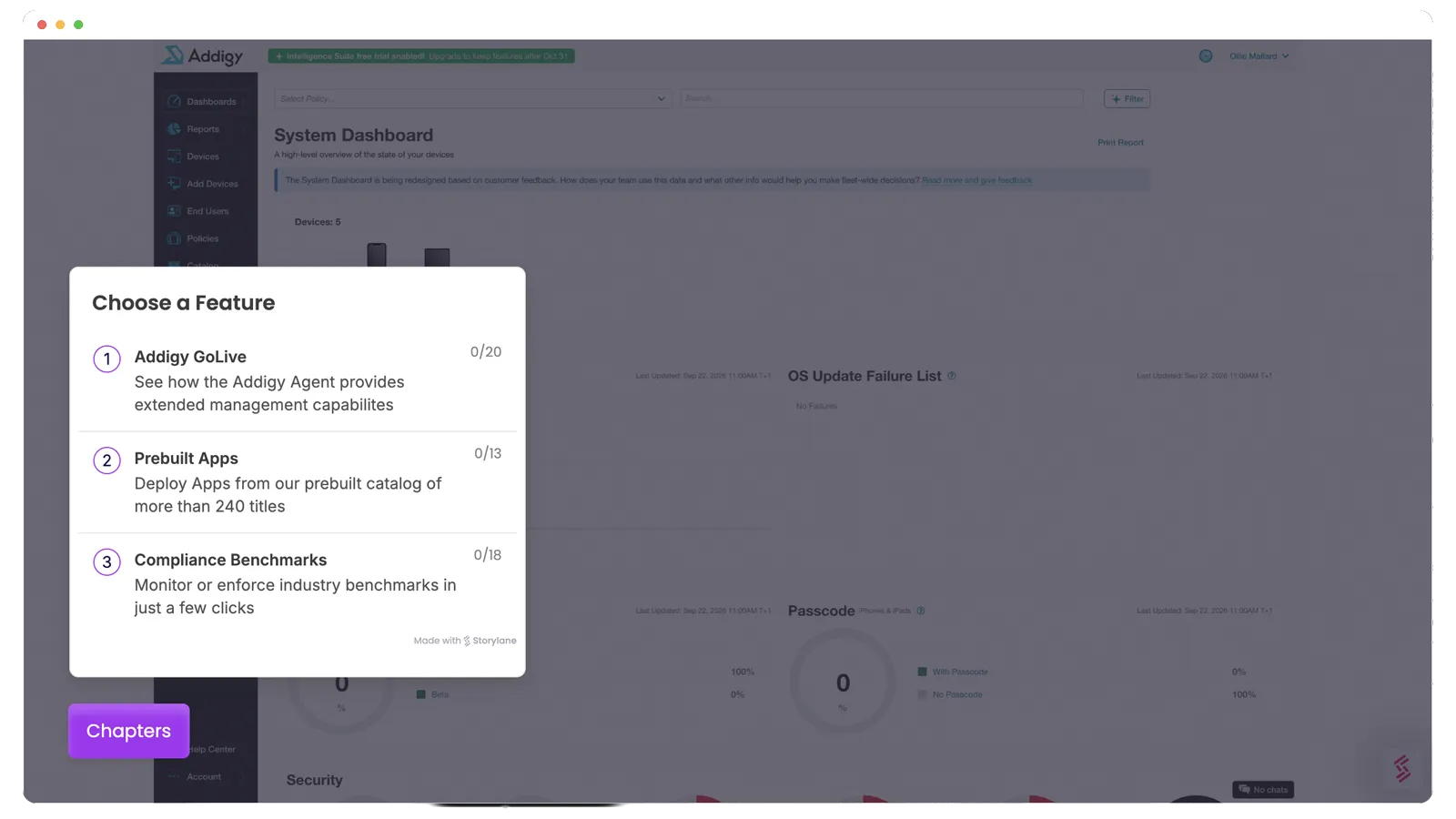Click the System Dashboard heading

coord(354,136)
